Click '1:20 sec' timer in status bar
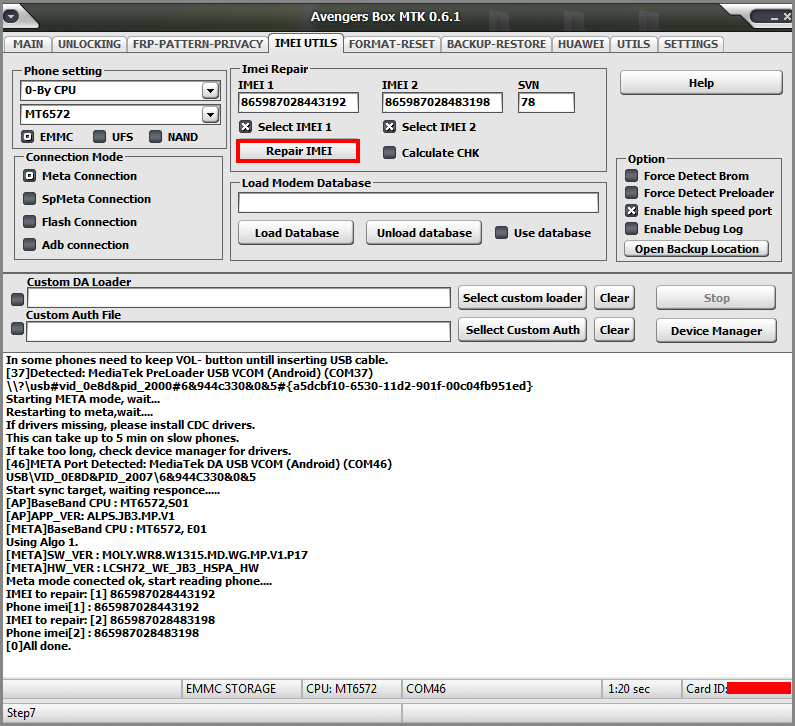The image size is (795, 726). tap(629, 688)
